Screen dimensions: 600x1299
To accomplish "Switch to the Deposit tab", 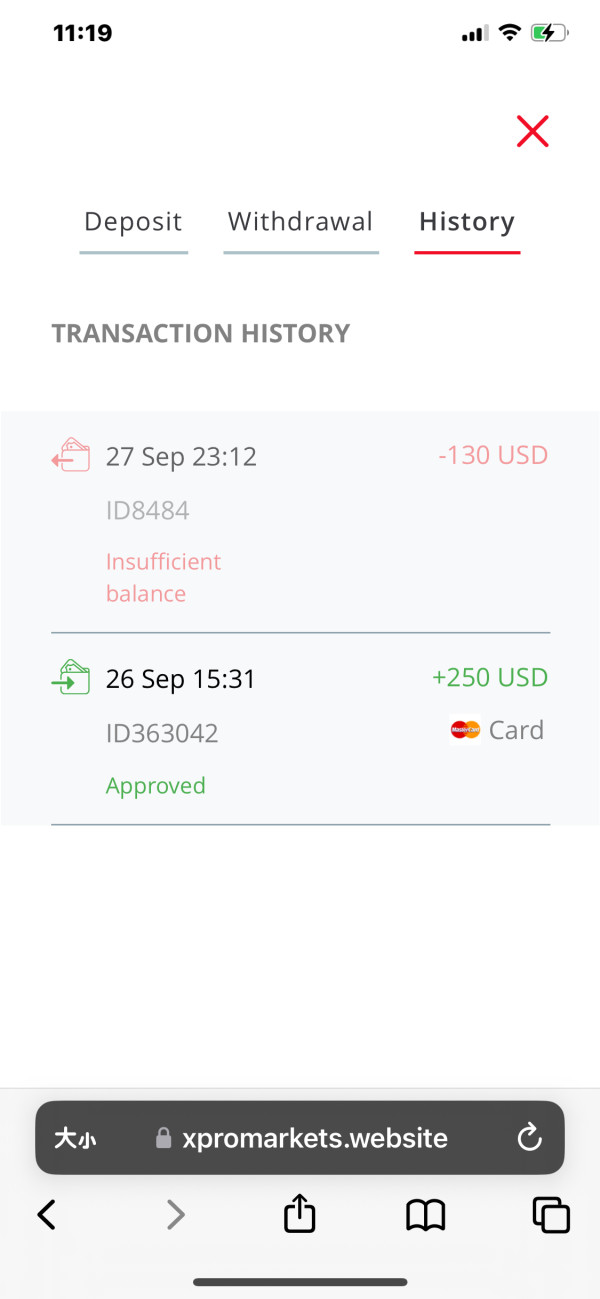I will coord(133,222).
